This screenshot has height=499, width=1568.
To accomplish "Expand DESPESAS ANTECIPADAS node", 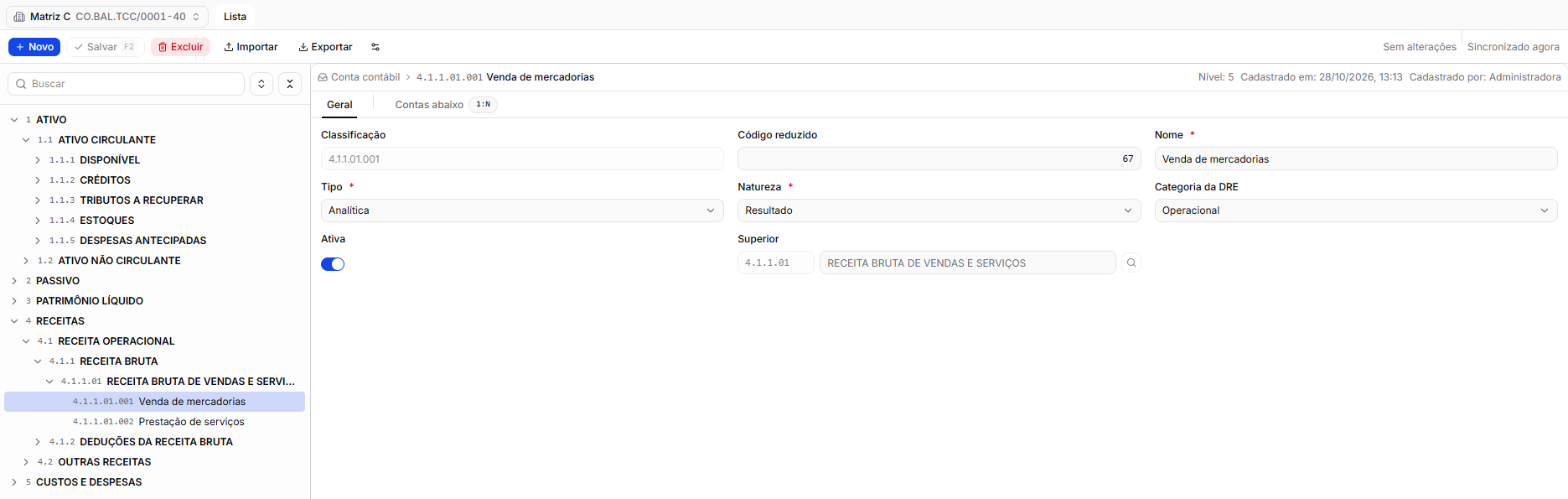I will point(38,241).
